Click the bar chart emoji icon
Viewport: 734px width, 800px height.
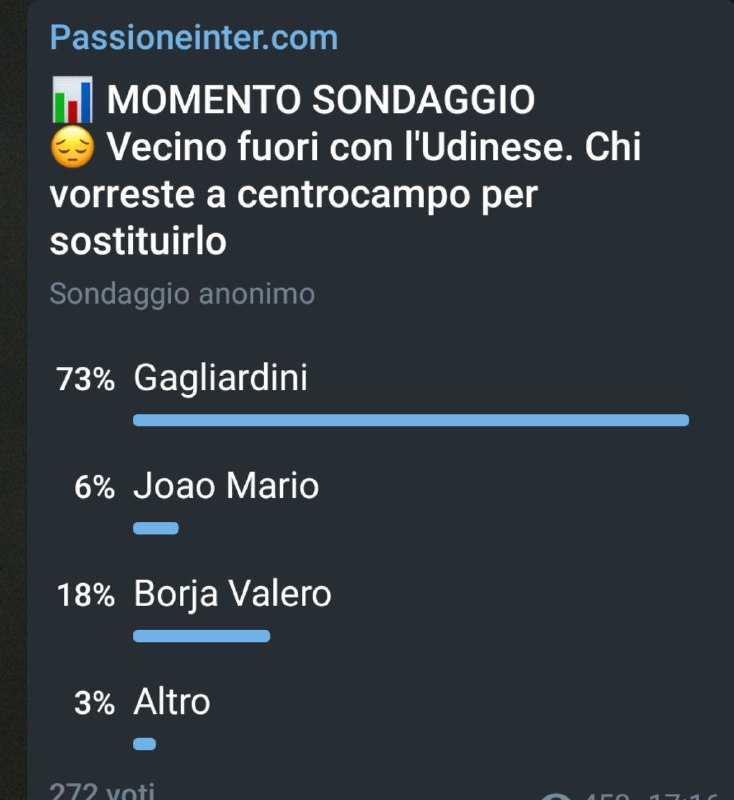click(x=71, y=100)
